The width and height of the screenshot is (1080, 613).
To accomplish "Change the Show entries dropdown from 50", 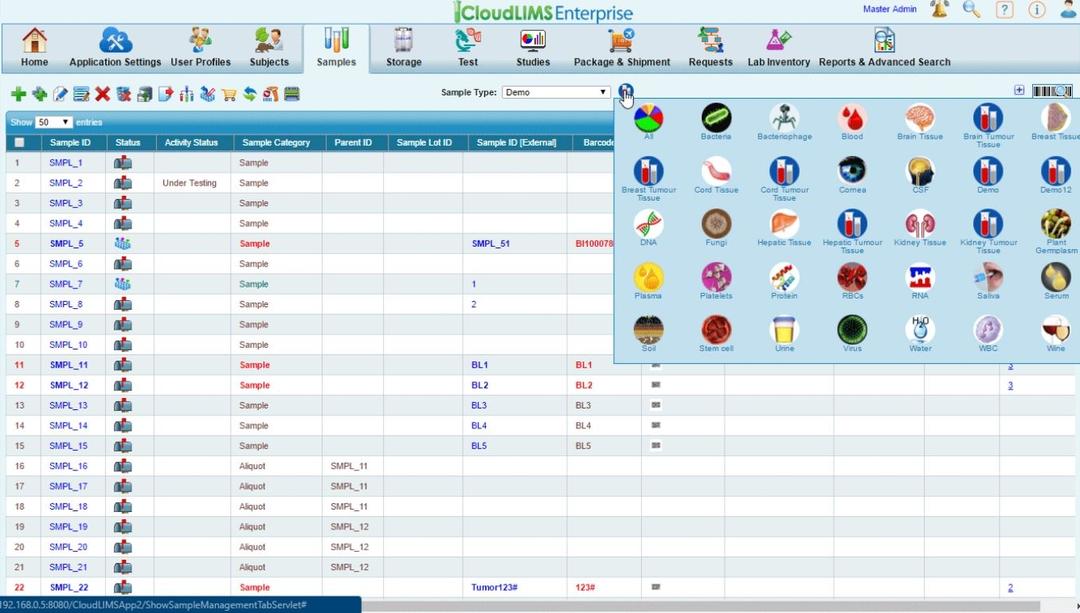I will click(x=52, y=121).
